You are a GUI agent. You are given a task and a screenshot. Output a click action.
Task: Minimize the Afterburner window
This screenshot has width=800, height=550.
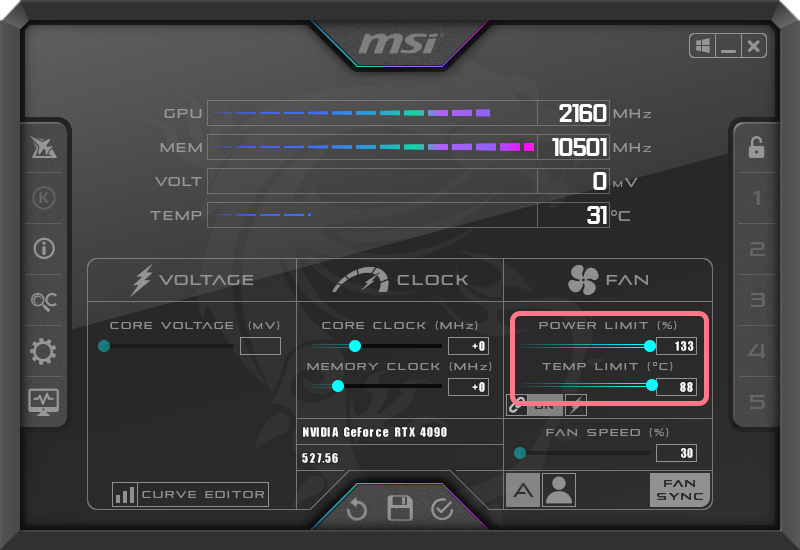[728, 46]
